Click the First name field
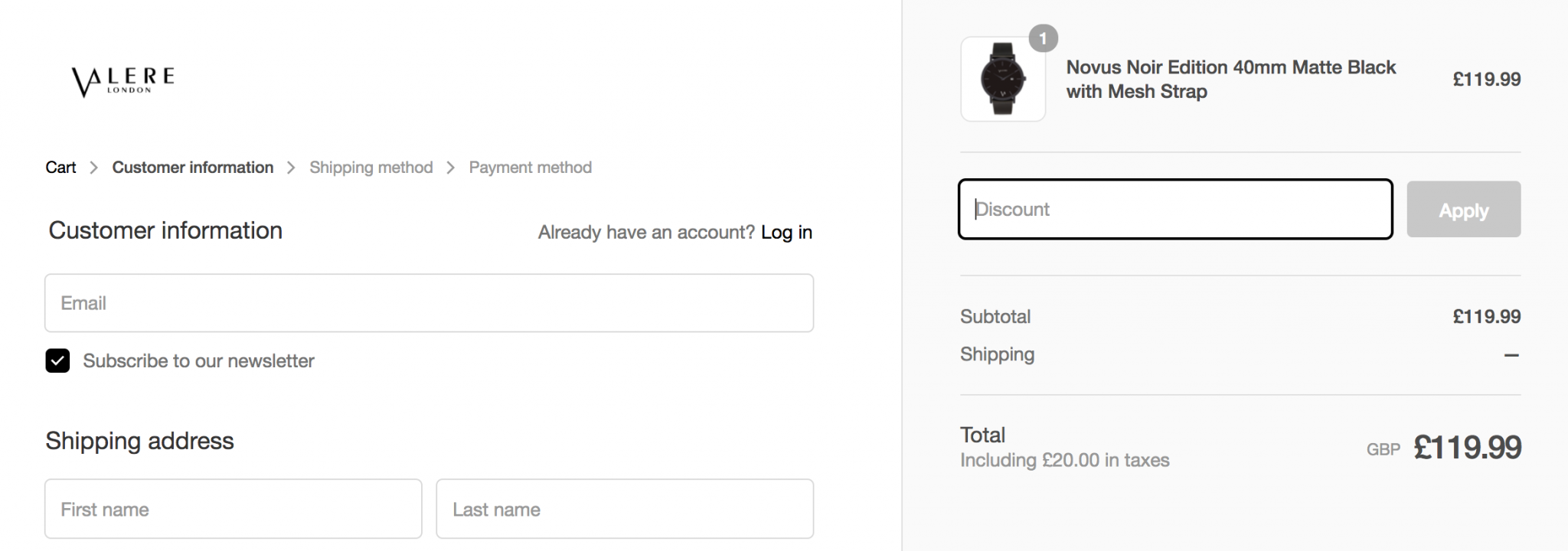The width and height of the screenshot is (1568, 551). point(233,509)
